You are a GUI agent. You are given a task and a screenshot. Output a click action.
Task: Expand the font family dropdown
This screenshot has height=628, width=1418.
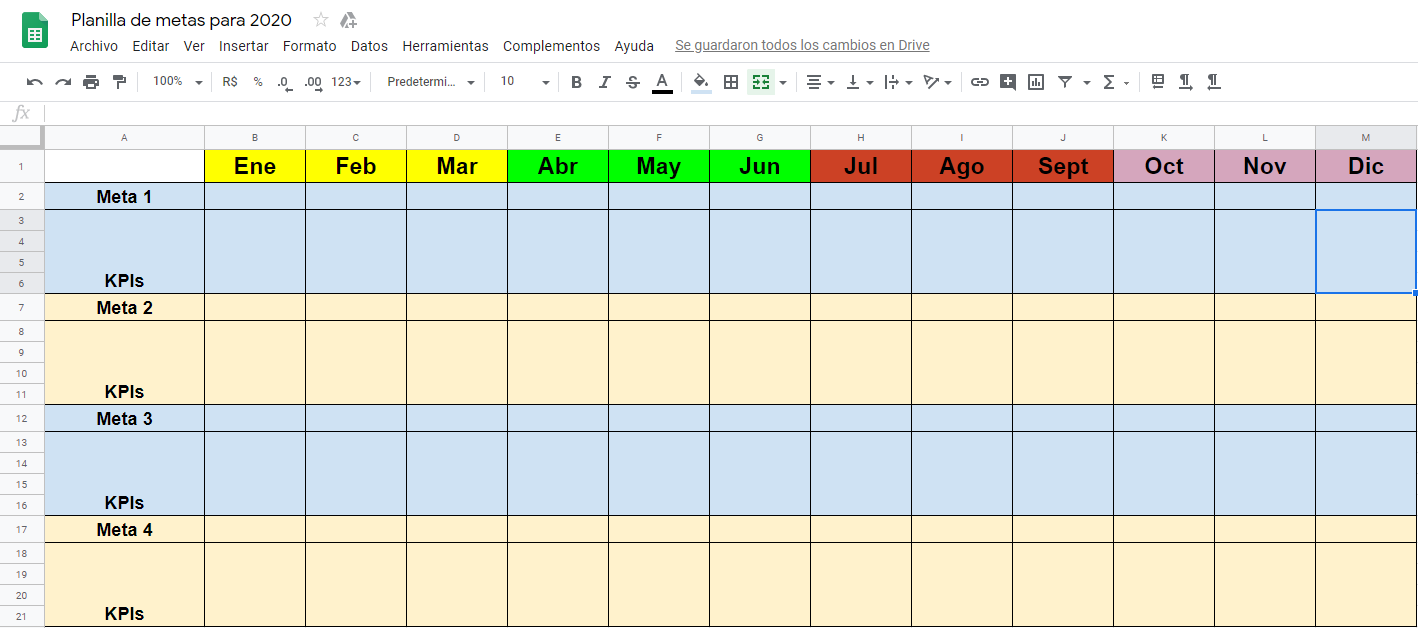[x=430, y=82]
